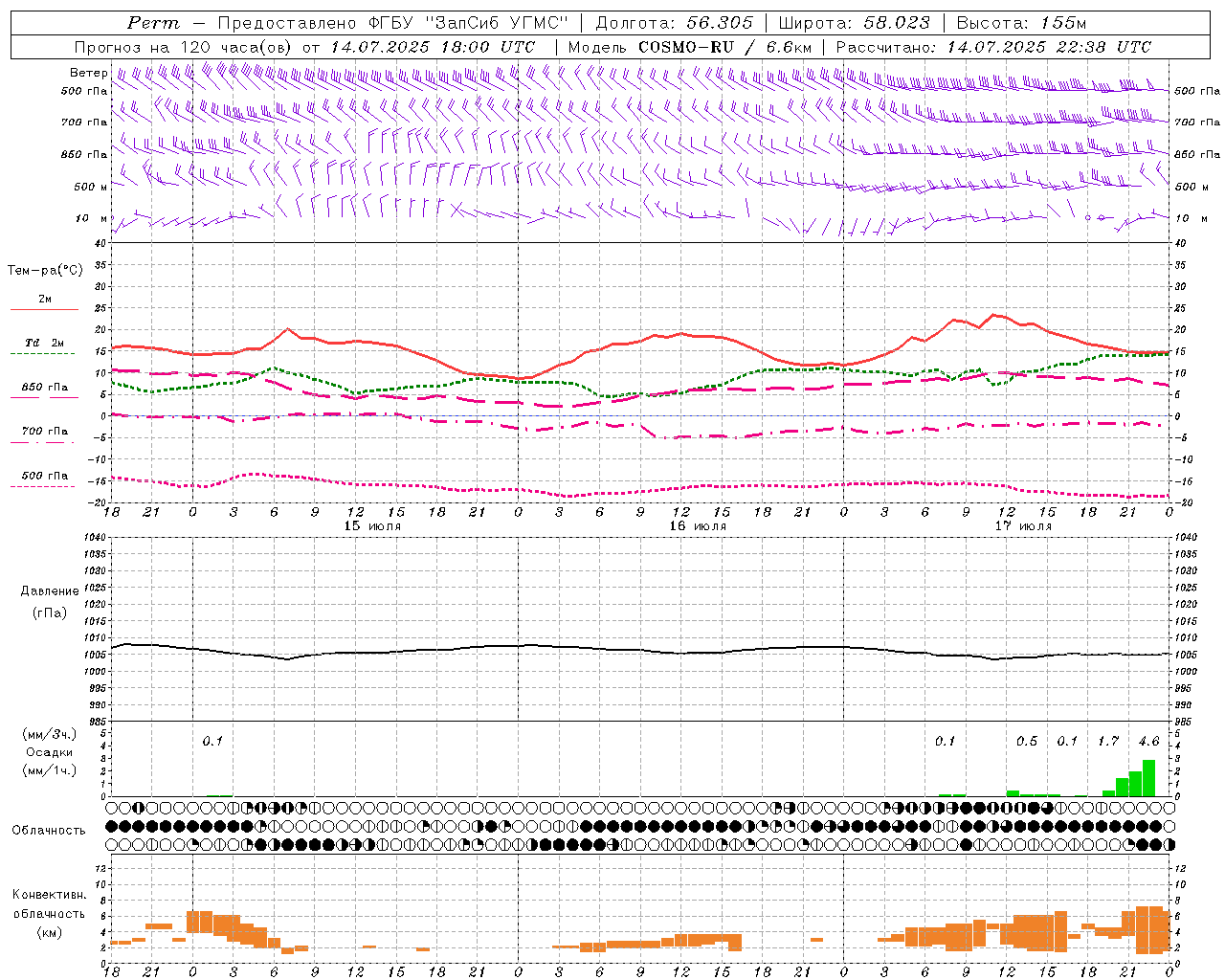Click the "Ветер" wind panel label
Viewport: 1225px width, 980px height.
click(88, 73)
